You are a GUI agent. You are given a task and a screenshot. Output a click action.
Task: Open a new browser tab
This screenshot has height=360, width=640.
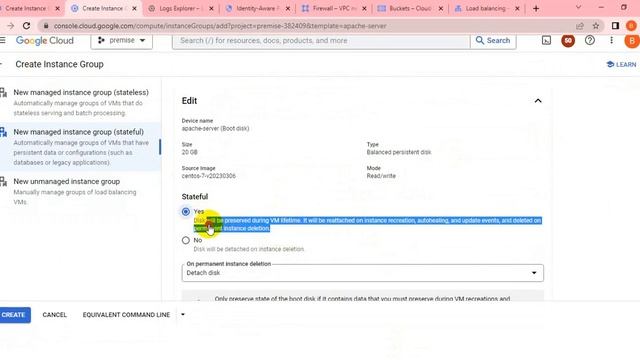click(x=536, y=8)
